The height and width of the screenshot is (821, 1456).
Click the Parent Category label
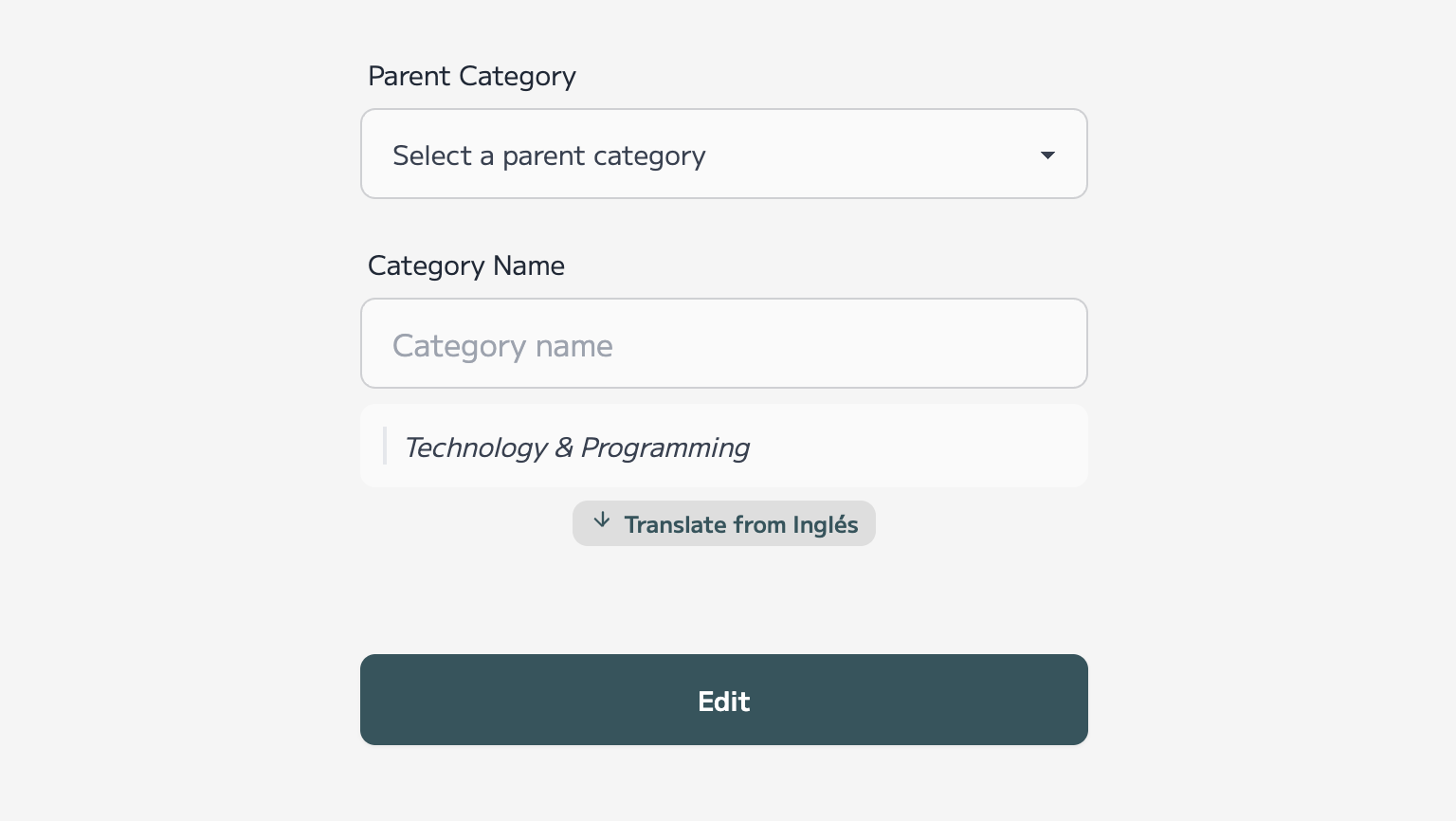click(x=471, y=76)
